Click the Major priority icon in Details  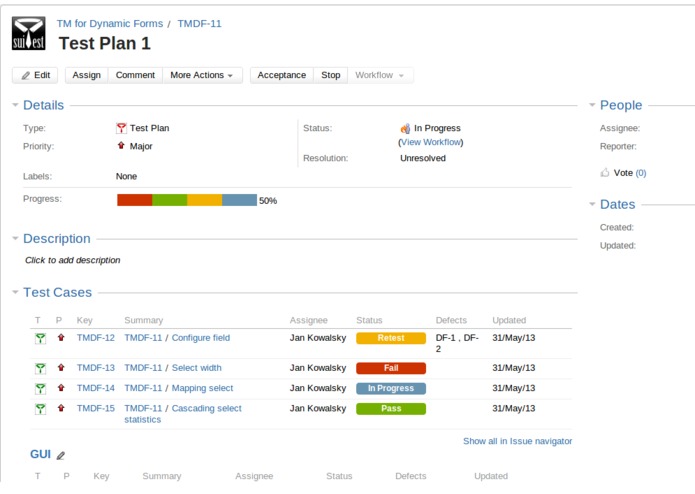coord(121,145)
